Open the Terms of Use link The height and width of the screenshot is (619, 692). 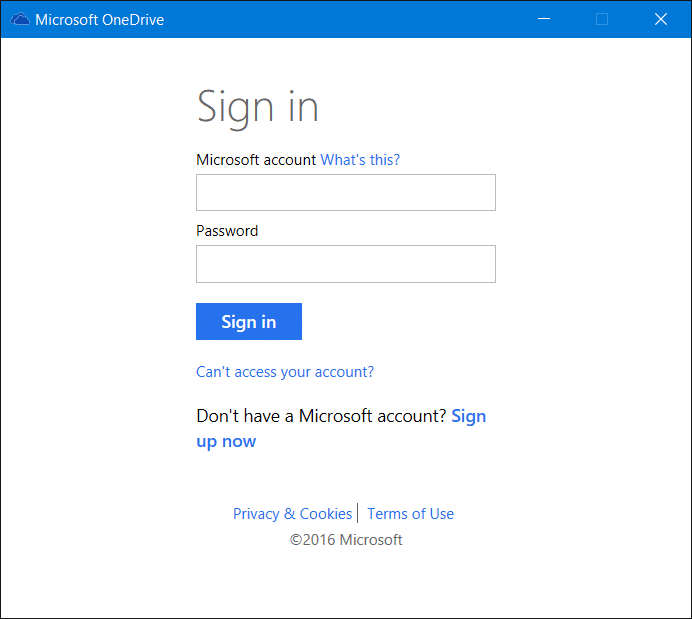pos(410,514)
